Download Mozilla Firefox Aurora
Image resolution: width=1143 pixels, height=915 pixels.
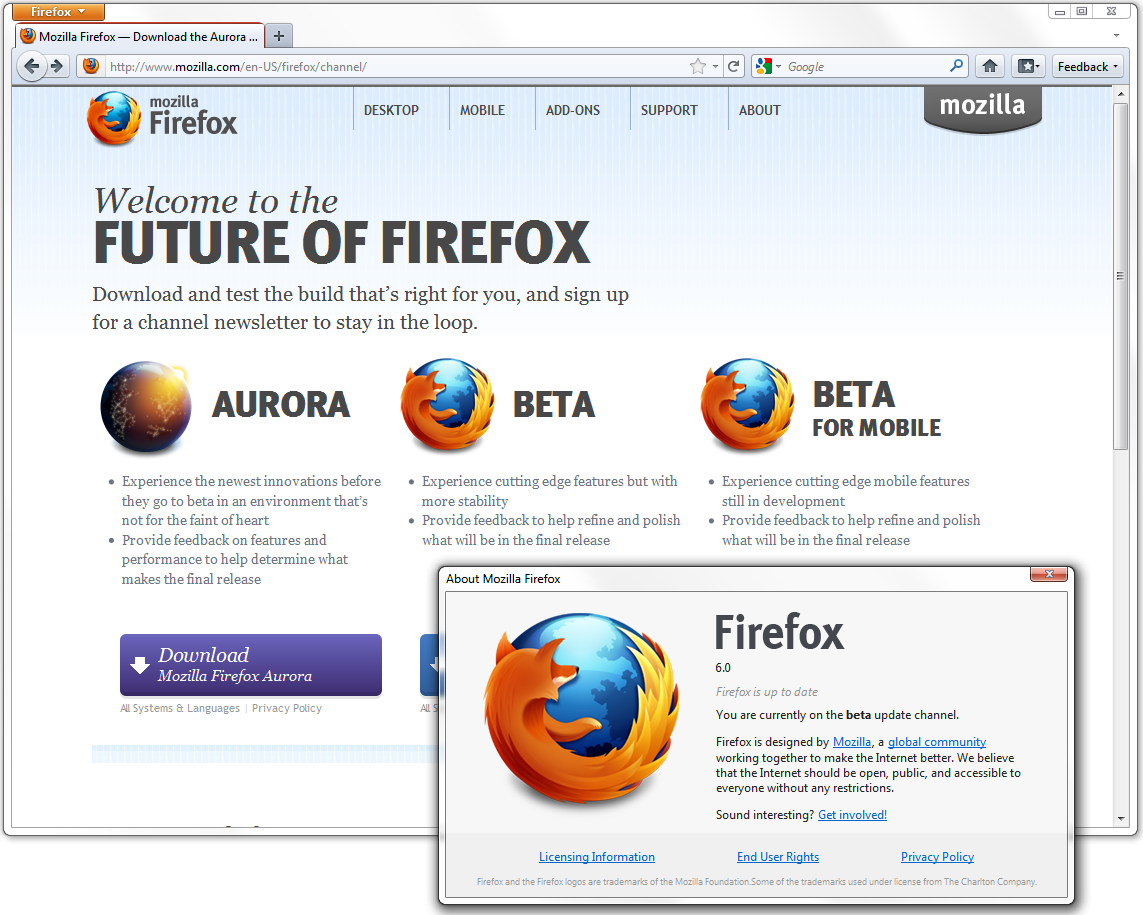point(250,665)
